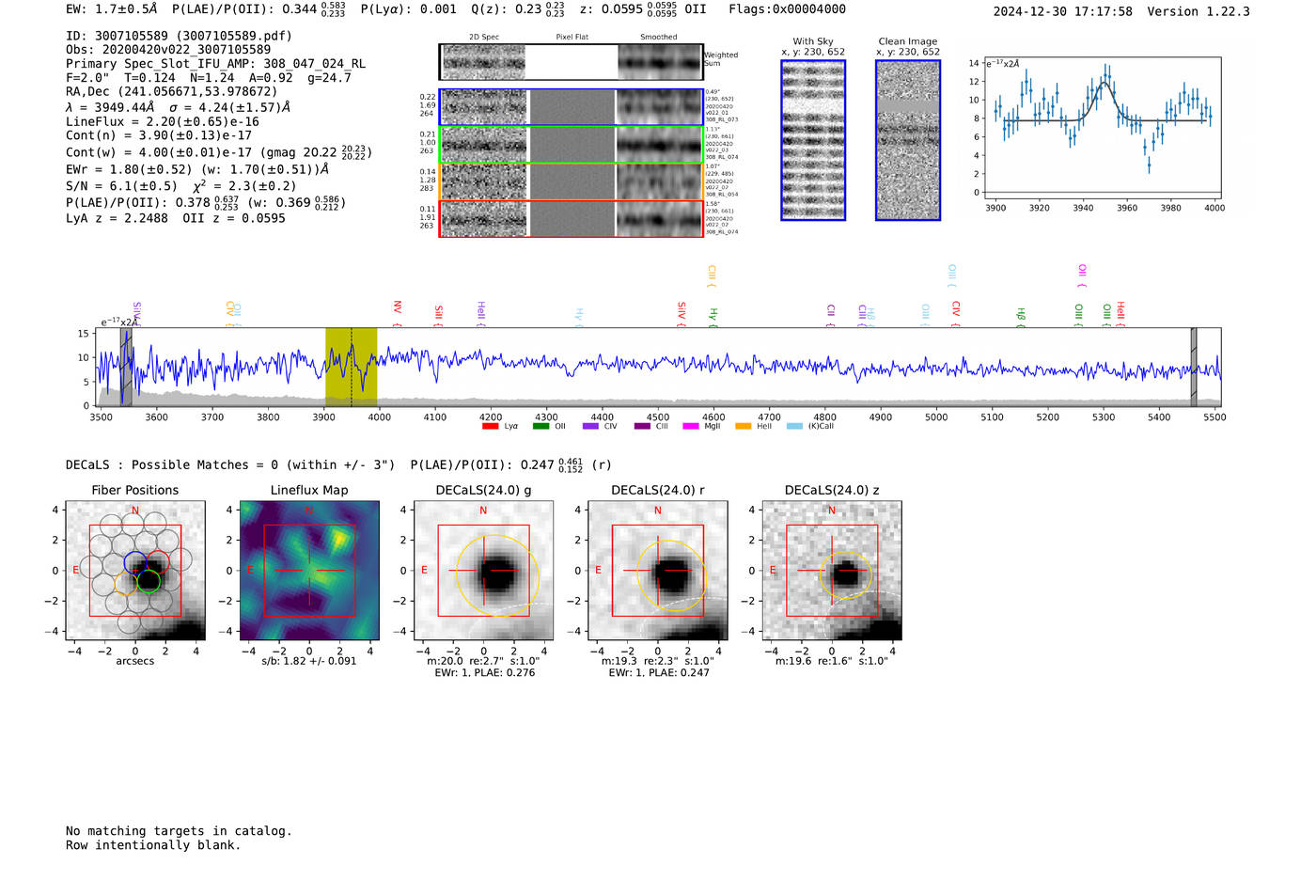Click the timestamp '2024-12-30 17:17:58'
The height and width of the screenshot is (896, 1316).
click(x=1063, y=12)
